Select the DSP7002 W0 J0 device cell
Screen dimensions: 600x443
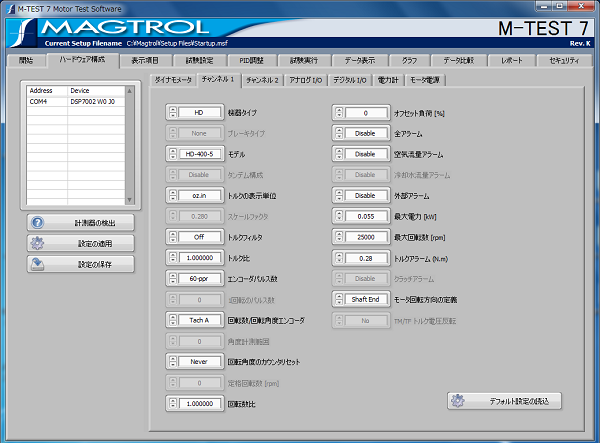tap(96, 101)
